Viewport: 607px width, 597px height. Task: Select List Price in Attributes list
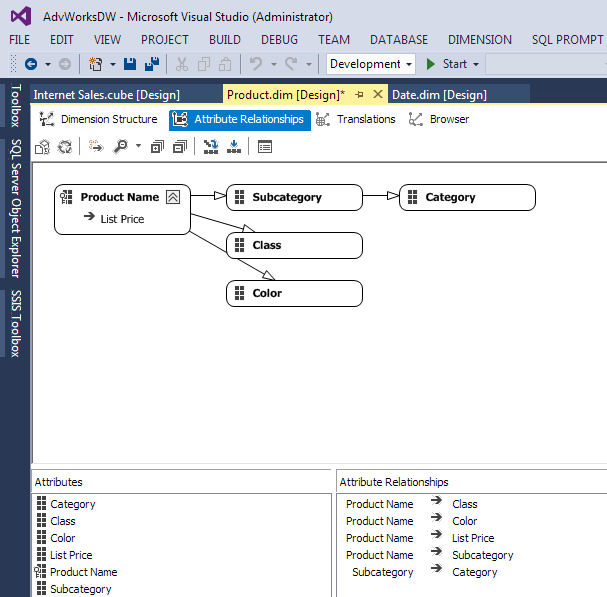tap(71, 555)
